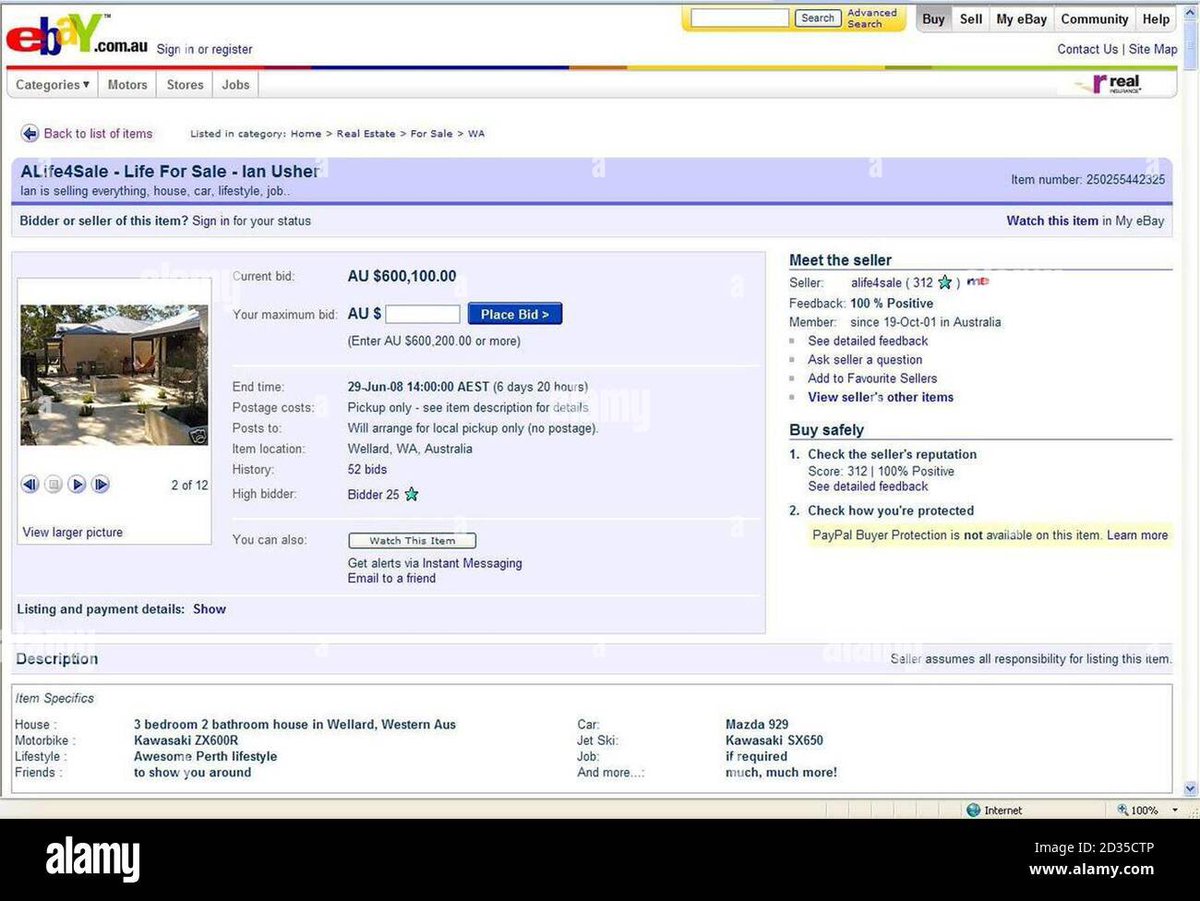Click the 'Item number: 250255442325' text
Image resolution: width=1200 pixels, height=901 pixels.
click(1088, 180)
